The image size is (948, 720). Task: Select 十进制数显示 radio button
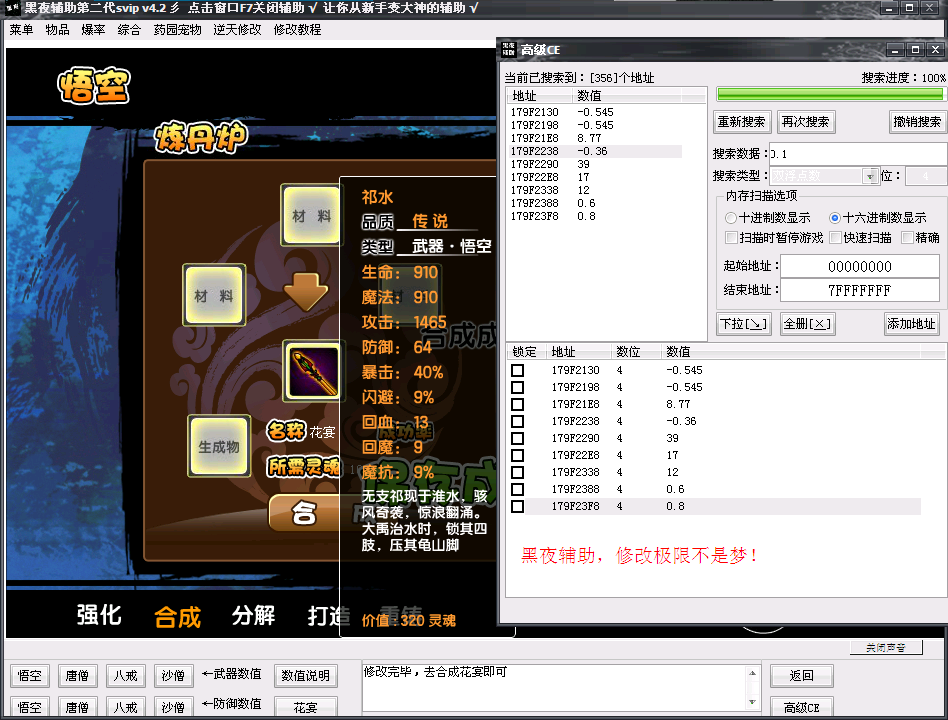[x=731, y=218]
